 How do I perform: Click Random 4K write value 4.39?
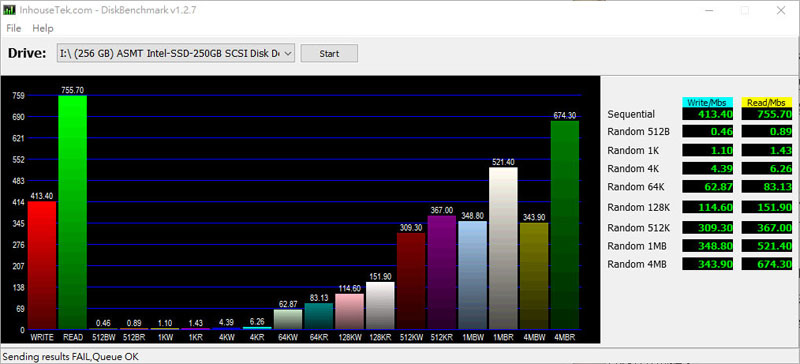(708, 168)
